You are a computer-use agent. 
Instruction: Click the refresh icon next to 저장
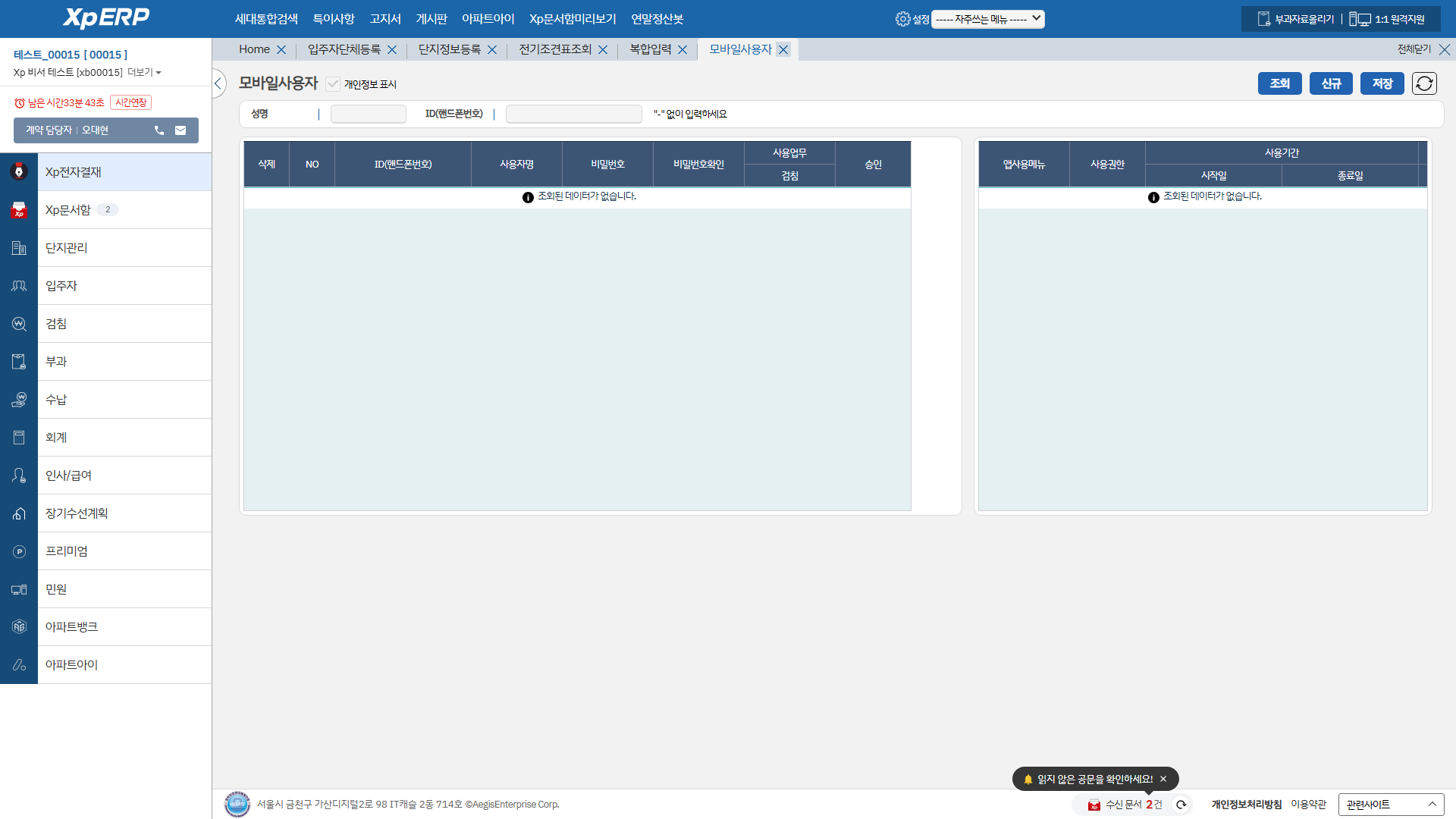pos(1424,83)
